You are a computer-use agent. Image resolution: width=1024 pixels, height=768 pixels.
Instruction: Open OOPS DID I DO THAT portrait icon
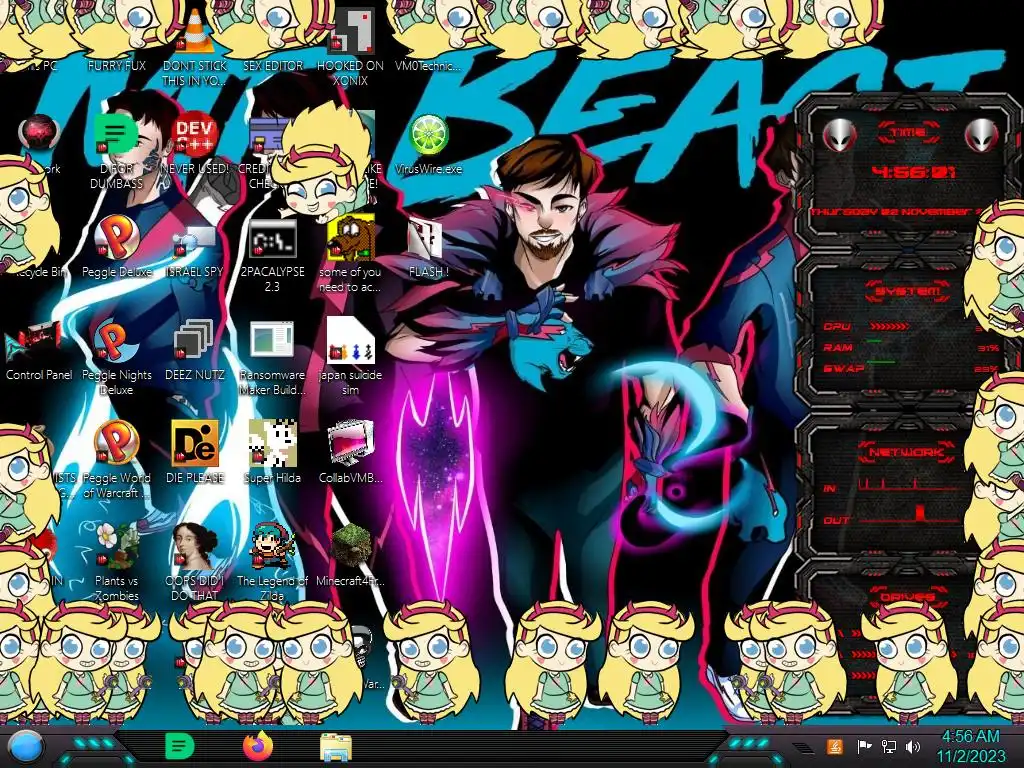click(195, 546)
